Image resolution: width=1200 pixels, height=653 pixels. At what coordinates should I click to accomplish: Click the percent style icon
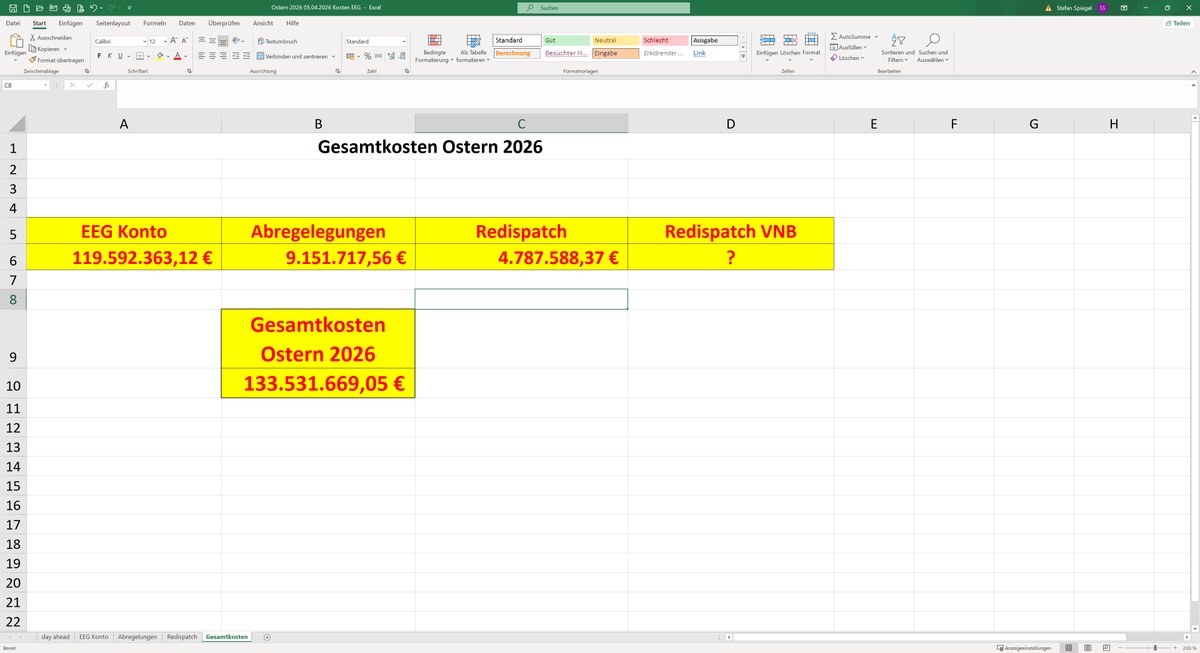pos(367,56)
